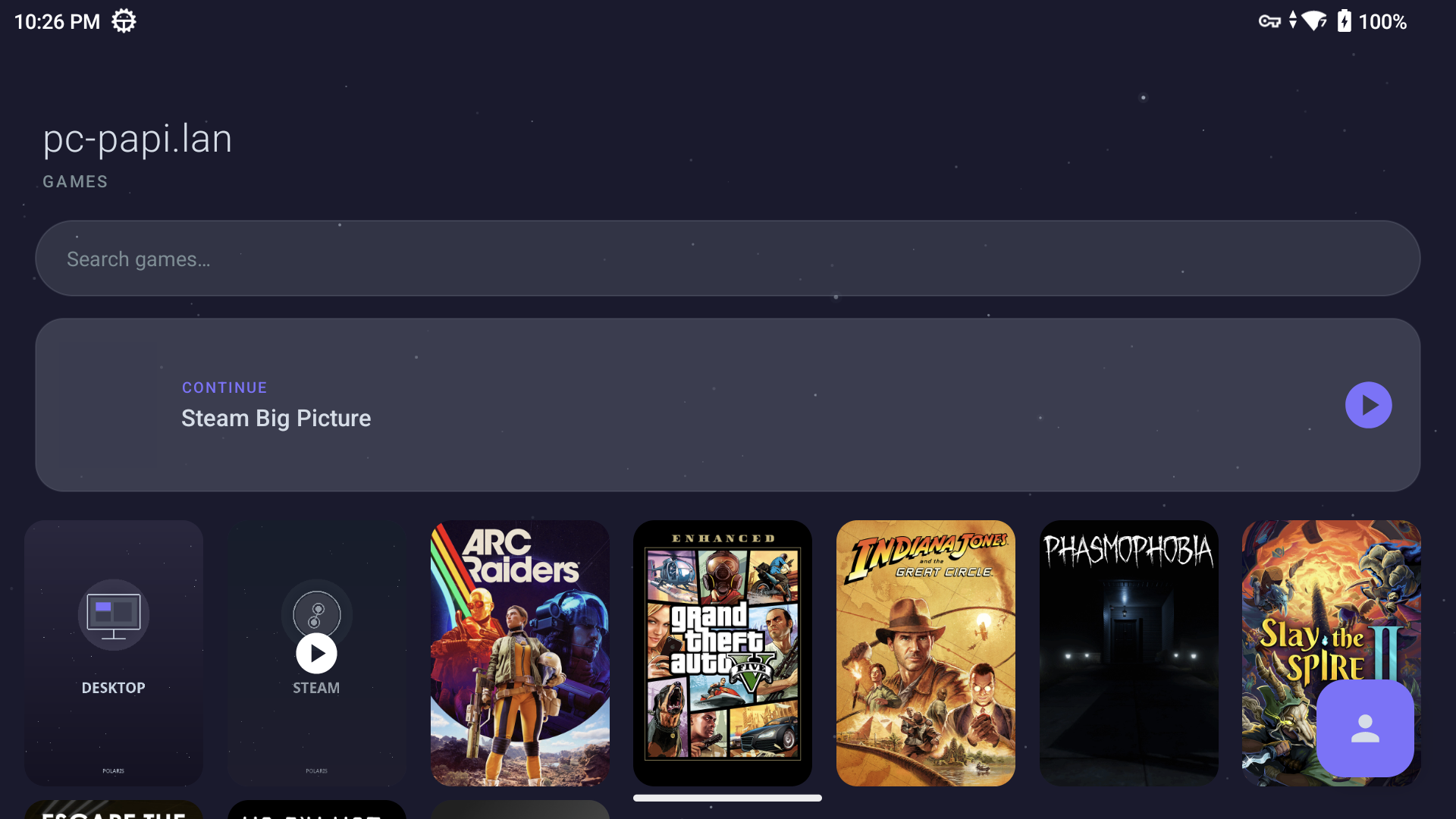
Task: Click the pc-papi.lan host name heading
Action: tap(137, 139)
